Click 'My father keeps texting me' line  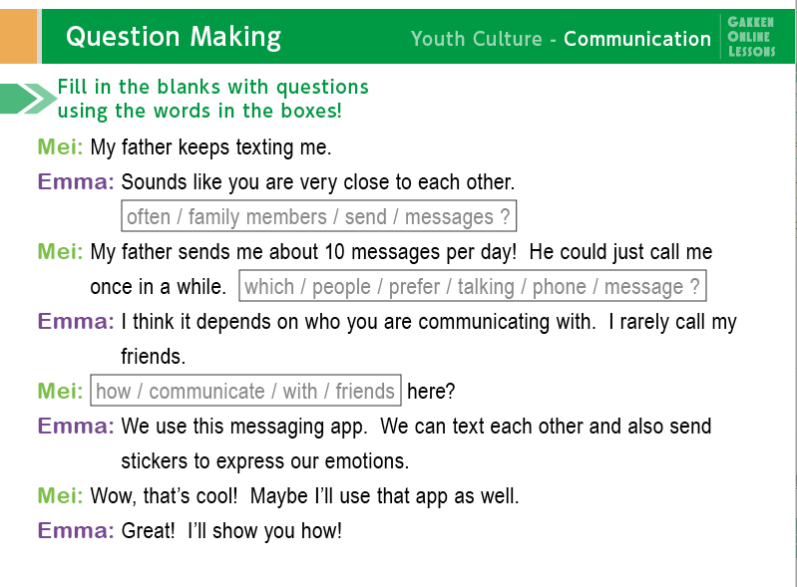click(210, 147)
